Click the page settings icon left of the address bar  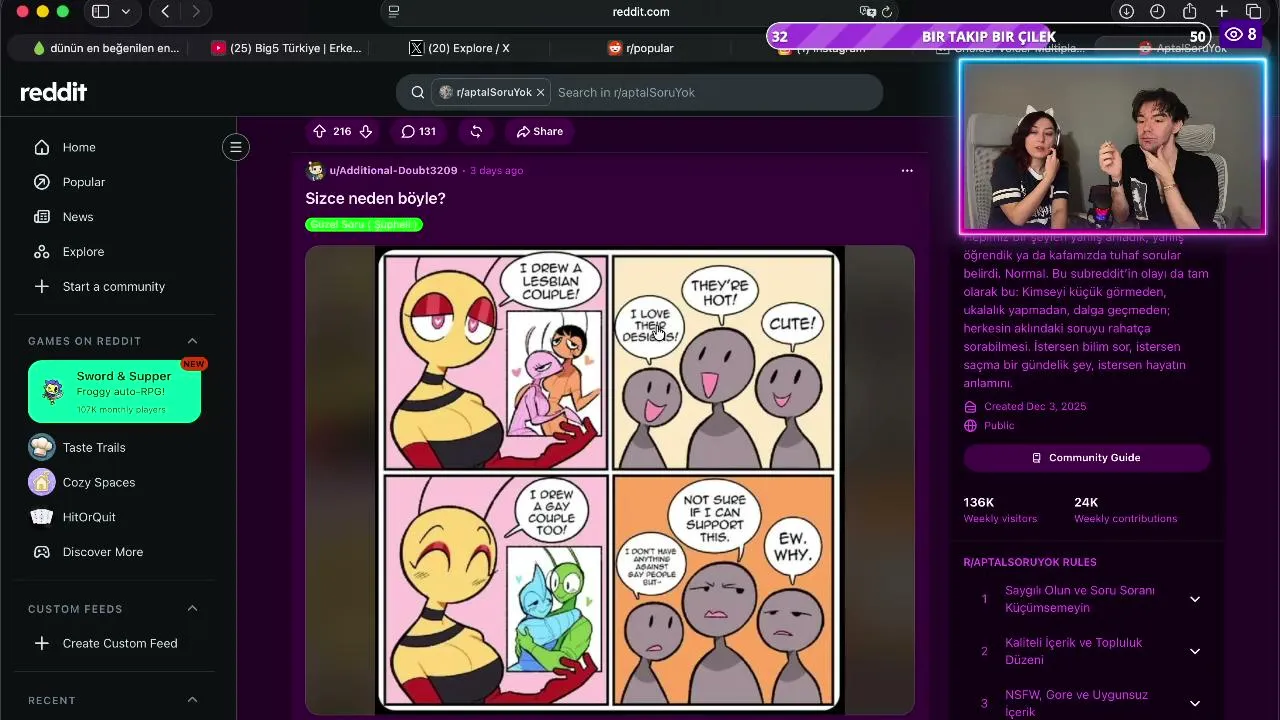click(394, 12)
